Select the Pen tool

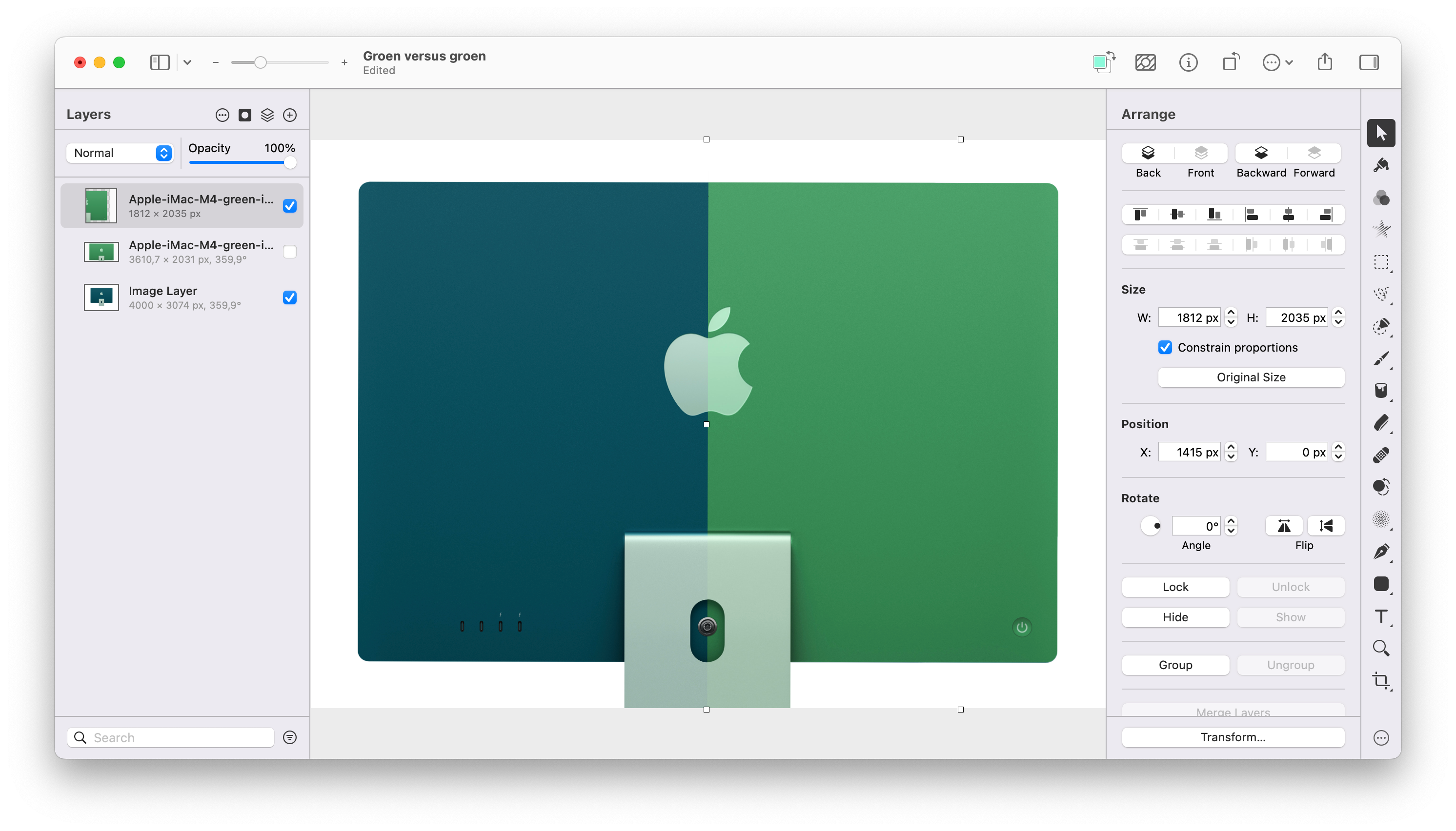pyautogui.click(x=1381, y=552)
